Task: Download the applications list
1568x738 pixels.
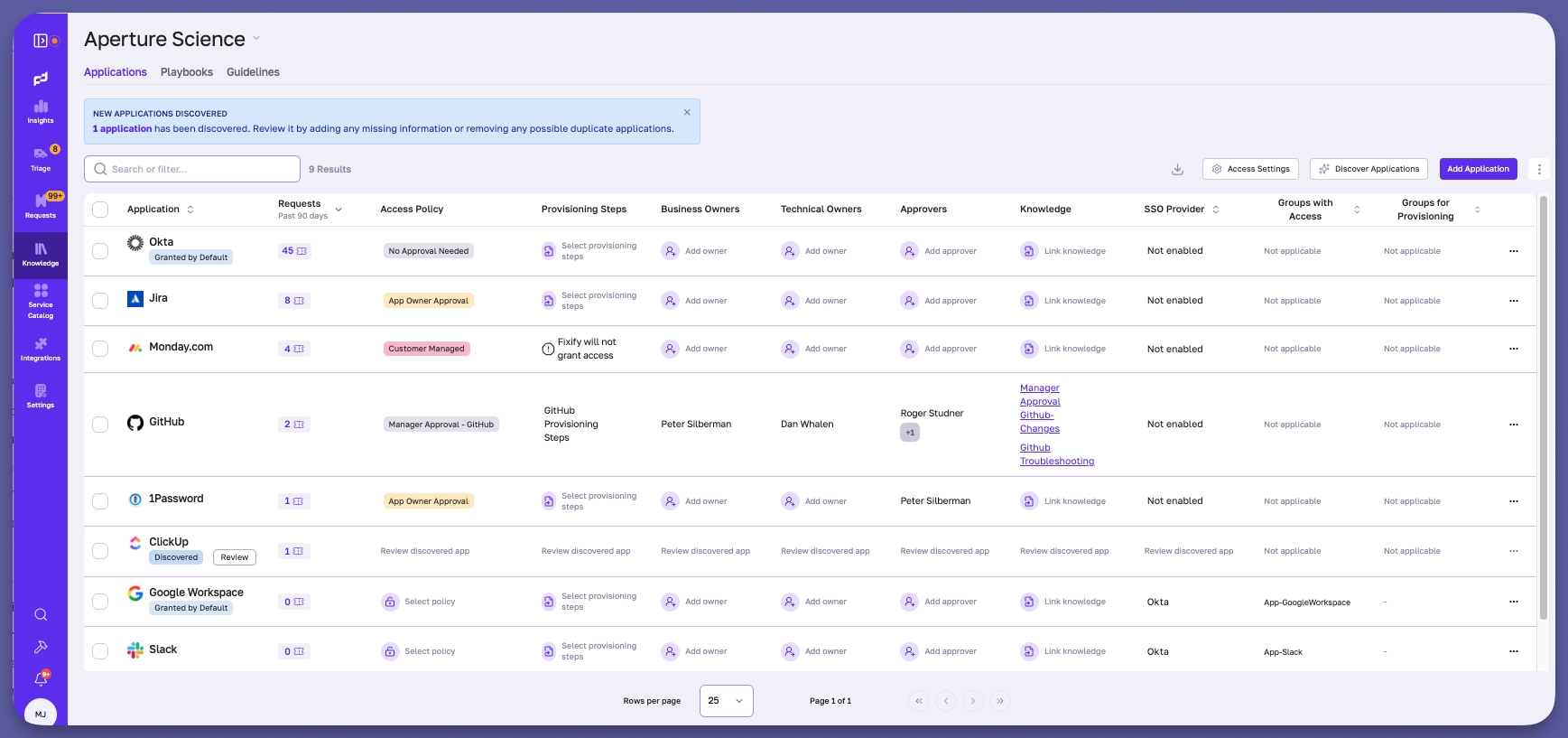Action: click(1177, 169)
